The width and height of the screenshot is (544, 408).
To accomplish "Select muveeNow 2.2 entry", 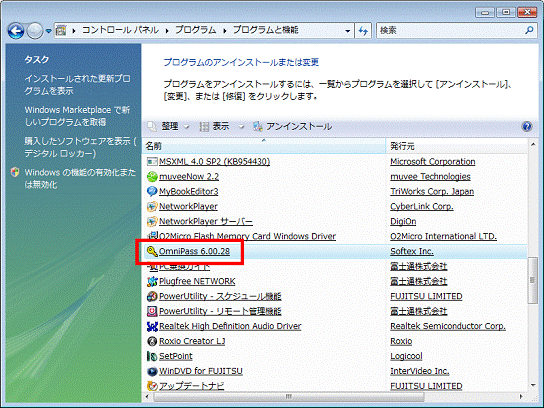I will [189, 177].
